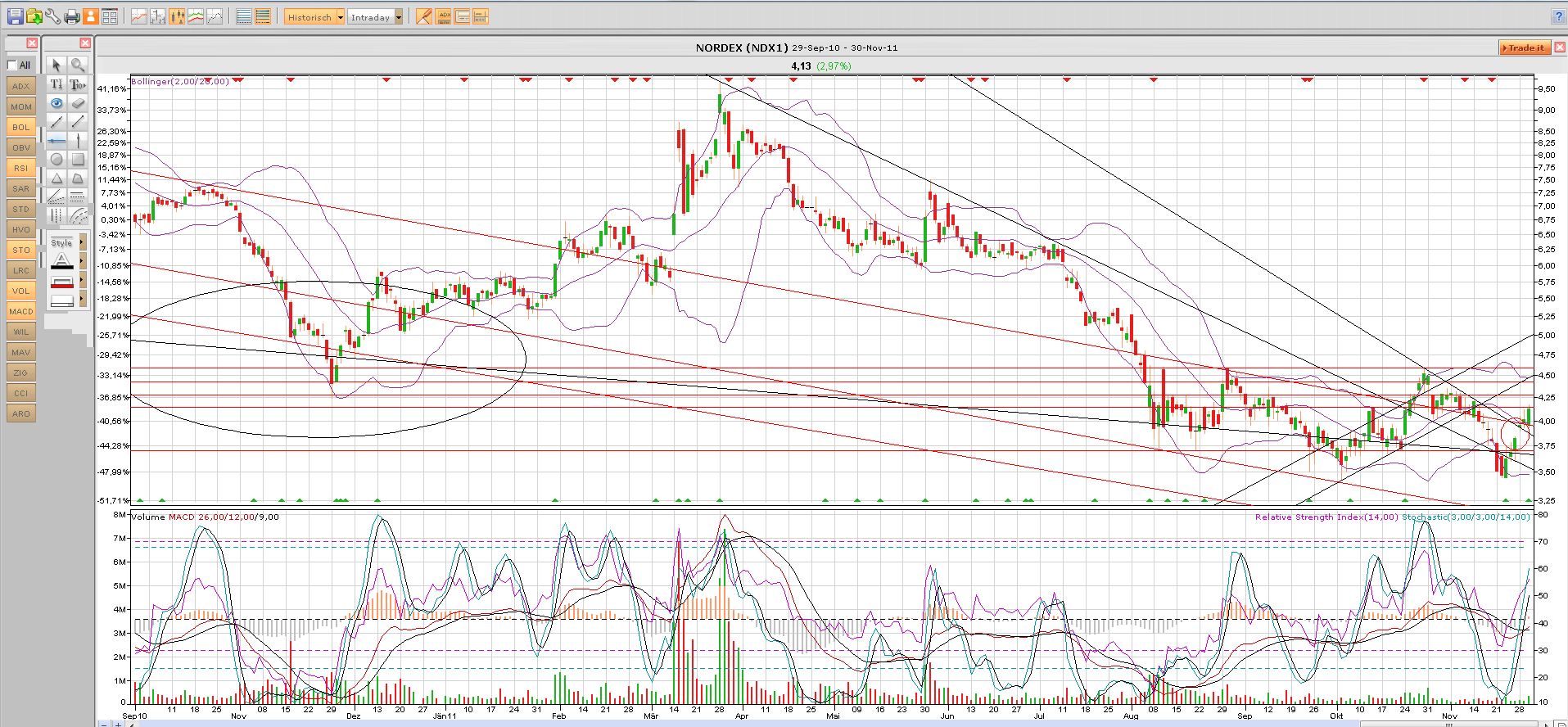Switch to dotted line chart type

click(215, 16)
